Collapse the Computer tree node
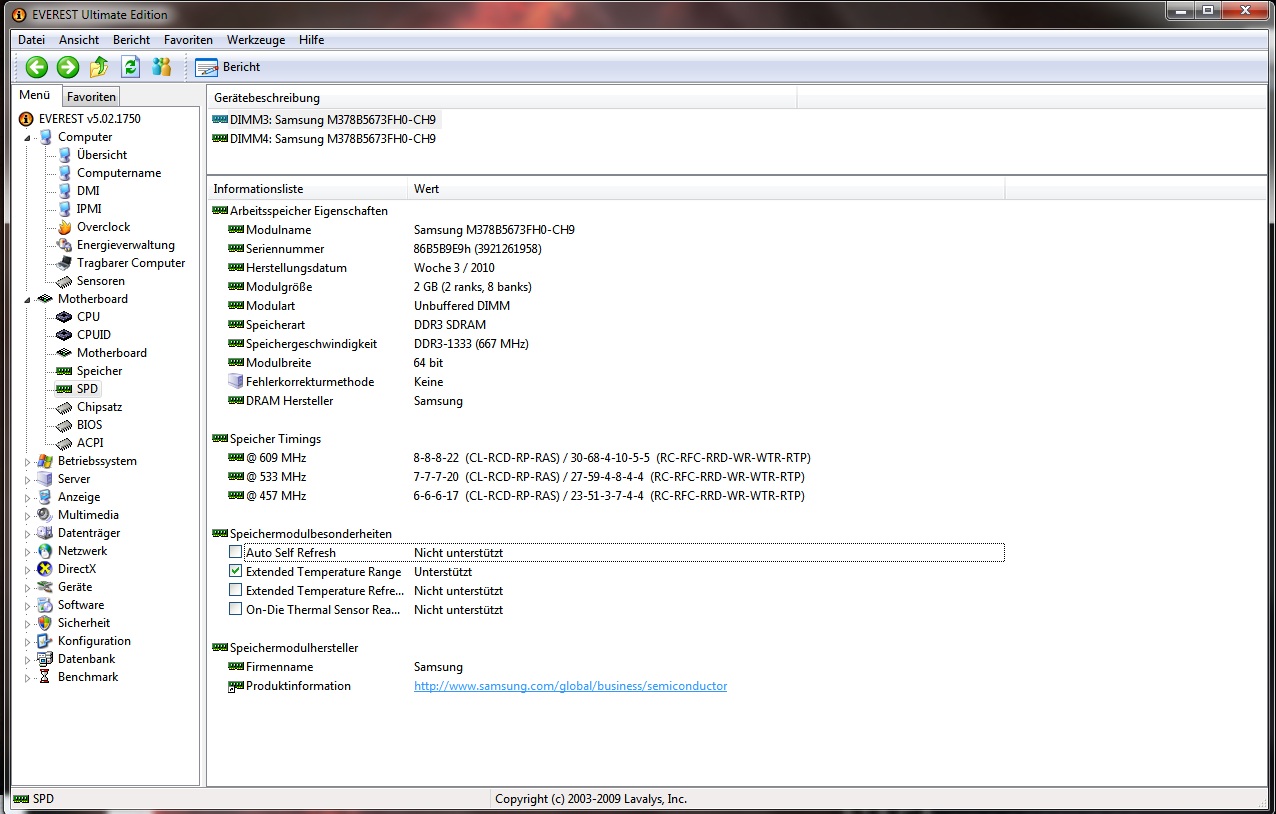The height and width of the screenshot is (814, 1276). (27, 137)
